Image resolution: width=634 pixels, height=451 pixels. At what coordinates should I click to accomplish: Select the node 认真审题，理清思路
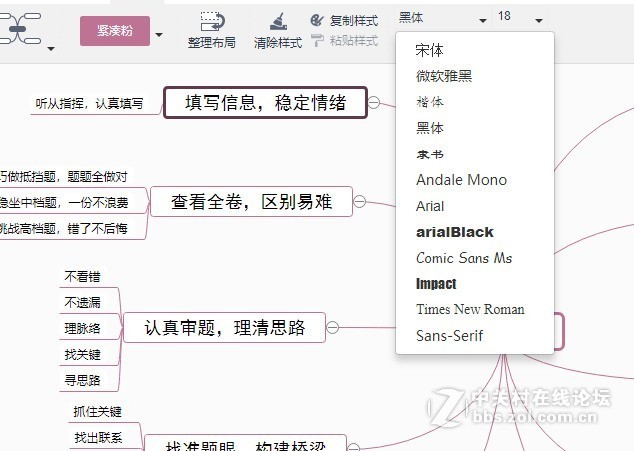pos(224,328)
